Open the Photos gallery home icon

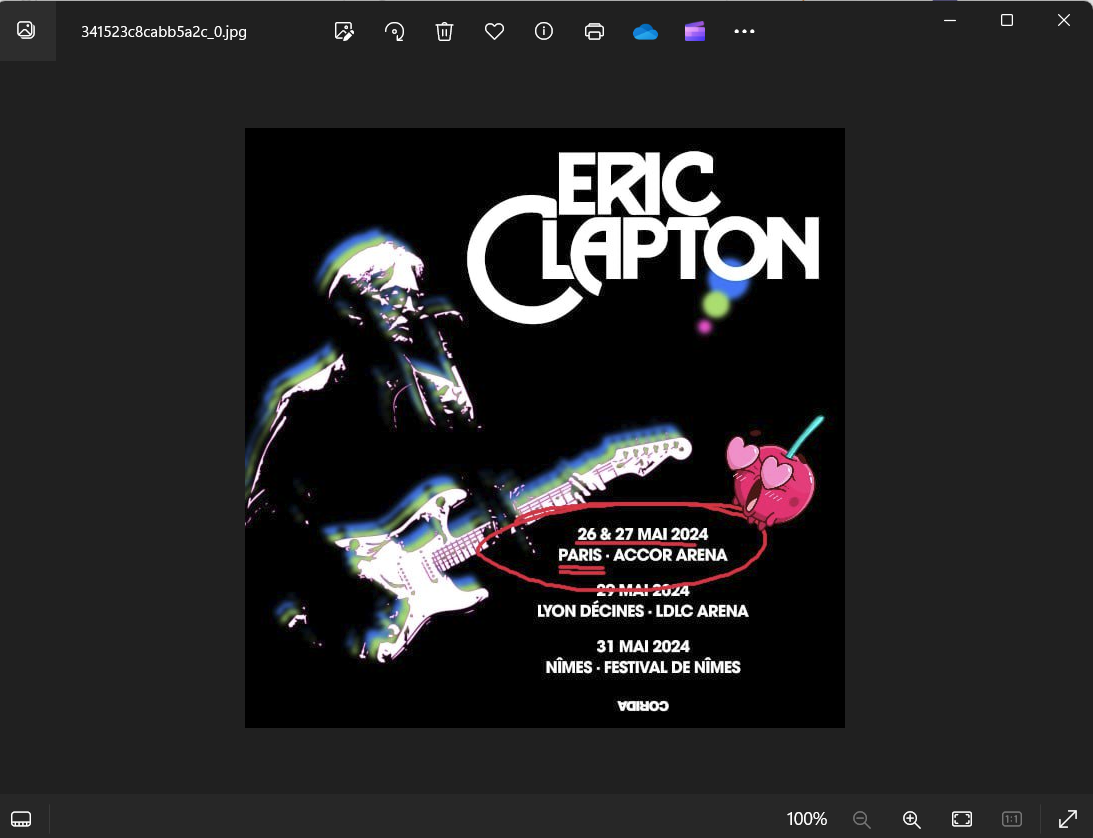point(26,30)
